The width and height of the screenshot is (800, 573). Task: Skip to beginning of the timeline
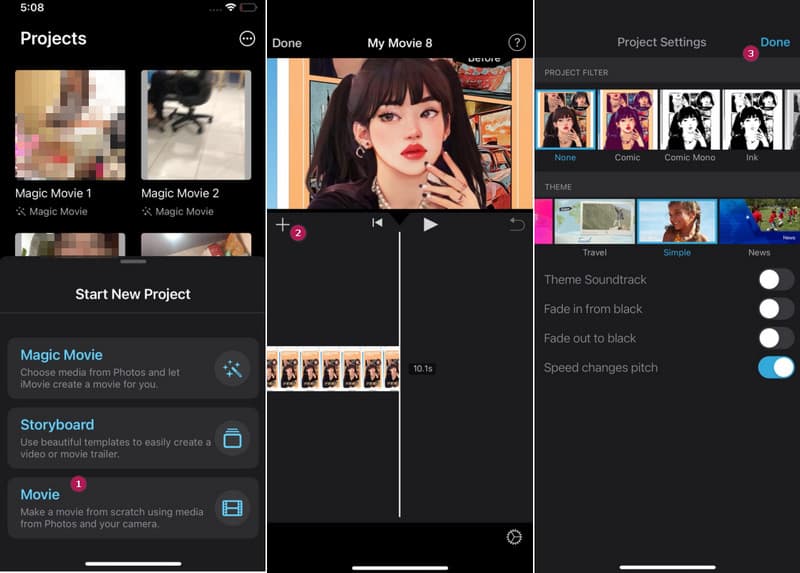pos(377,224)
